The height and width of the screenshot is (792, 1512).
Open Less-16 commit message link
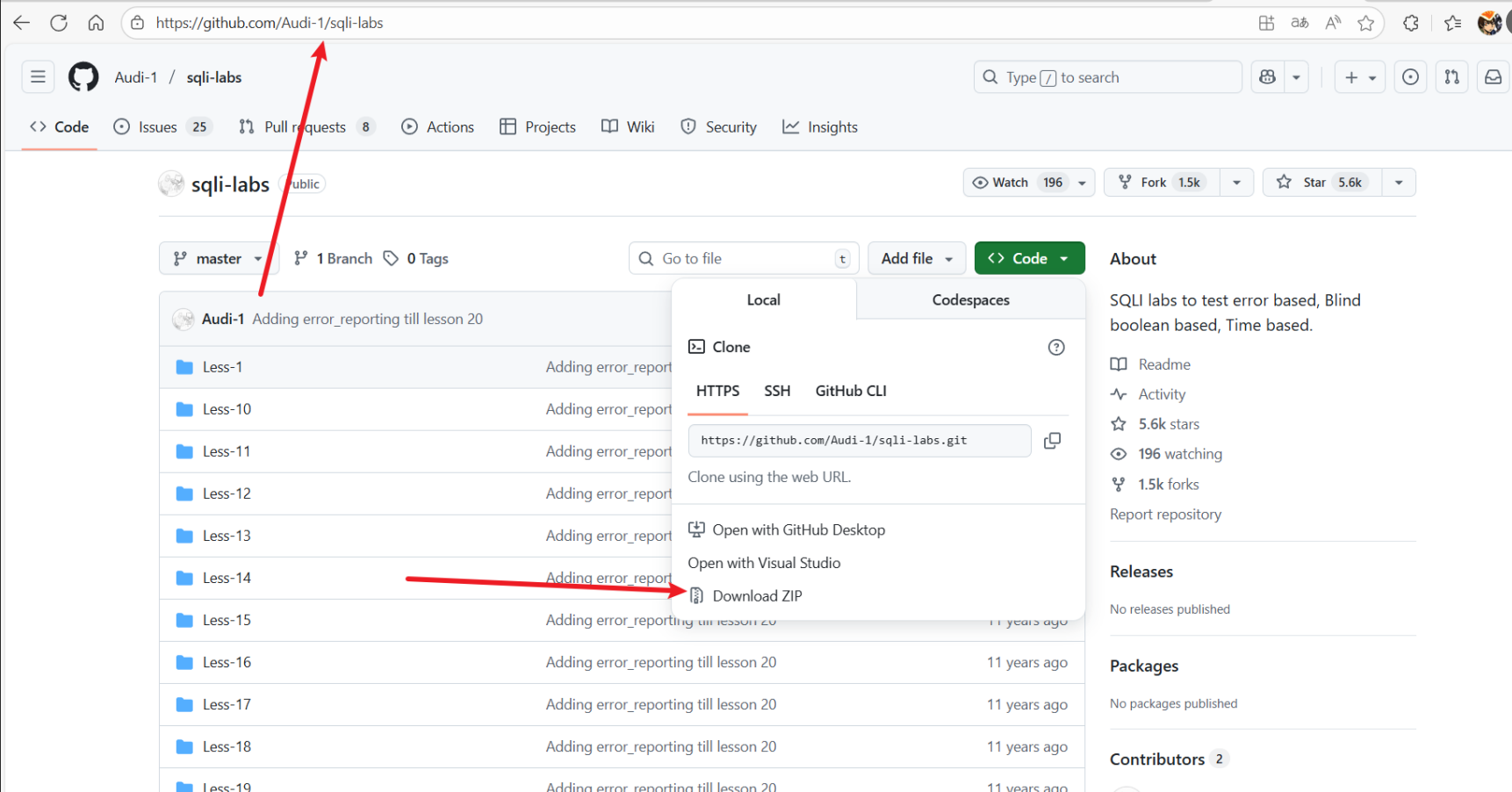click(661, 662)
